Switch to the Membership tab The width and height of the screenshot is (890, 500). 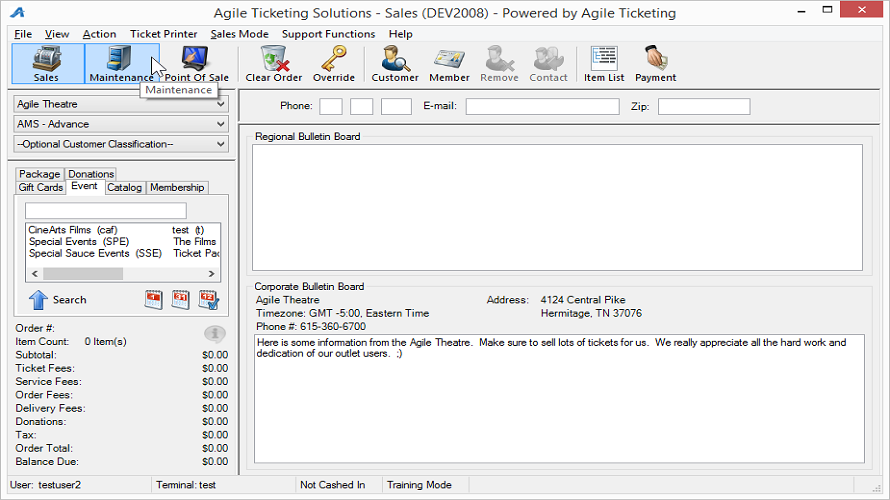[177, 187]
